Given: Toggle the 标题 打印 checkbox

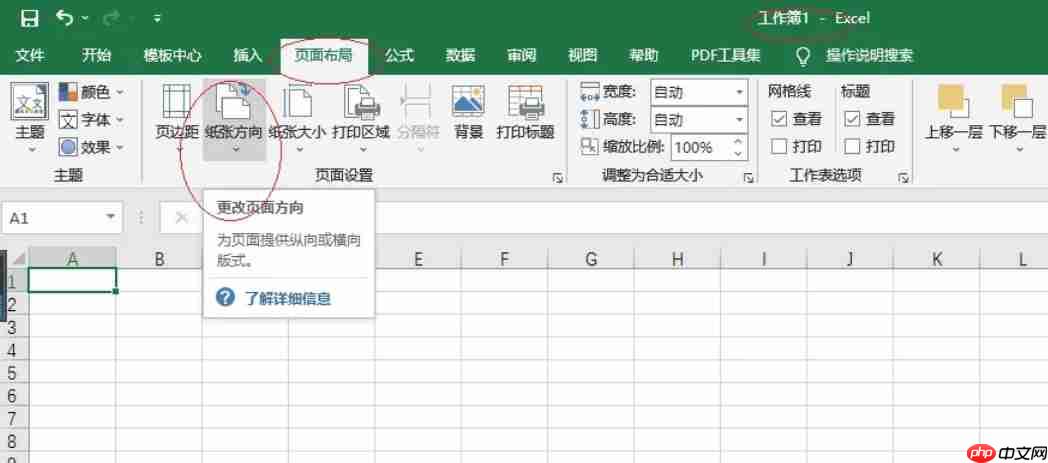Looking at the screenshot, I should pyautogui.click(x=852, y=146).
